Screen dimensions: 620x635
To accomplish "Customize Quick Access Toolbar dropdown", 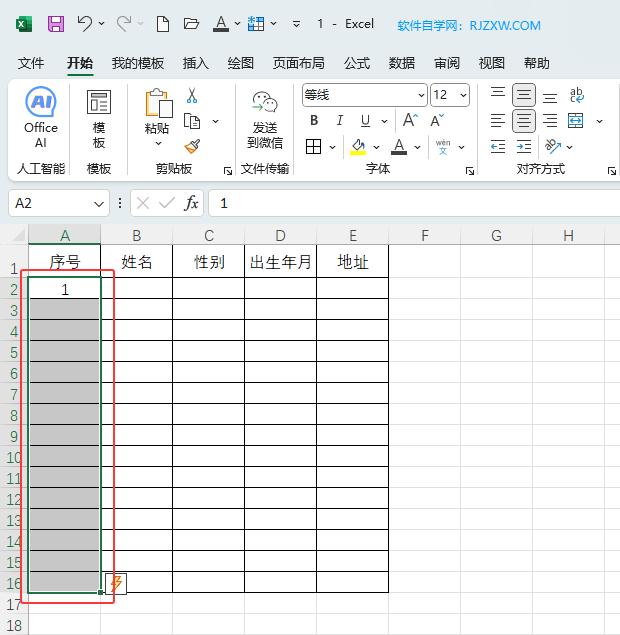I will tap(296, 24).
